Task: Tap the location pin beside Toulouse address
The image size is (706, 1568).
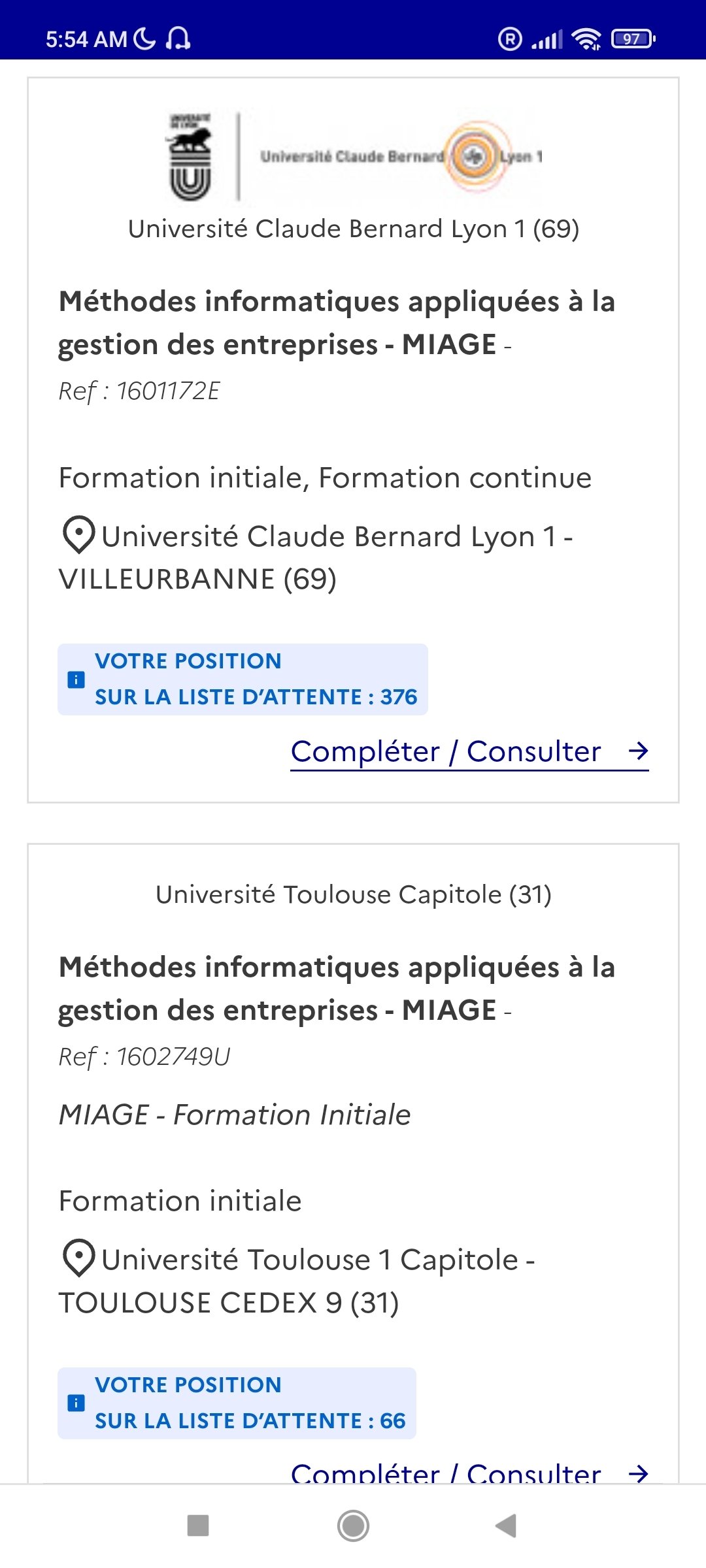Action: 79,1258
